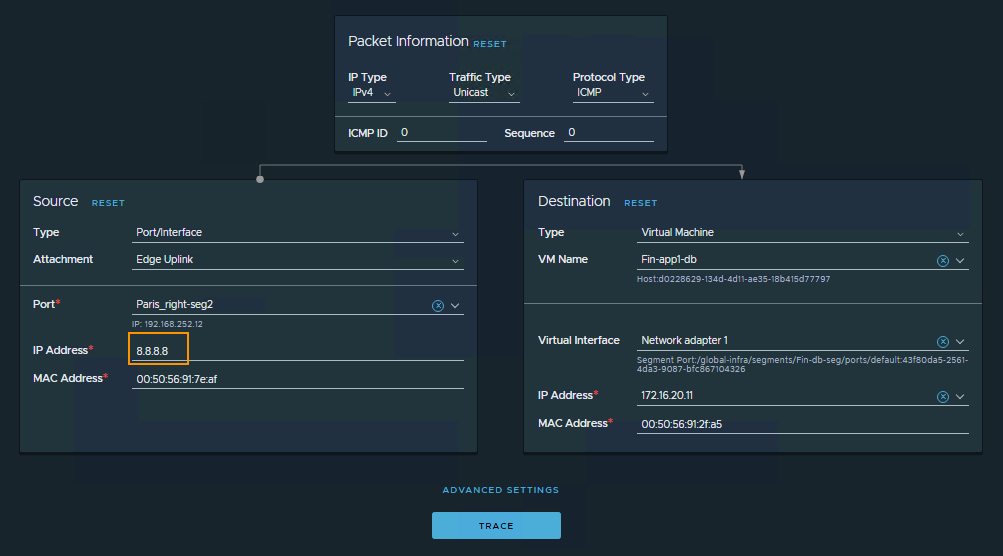Clear the Paris_right-seg2 port selection
The height and width of the screenshot is (556, 1003).
pos(437,305)
